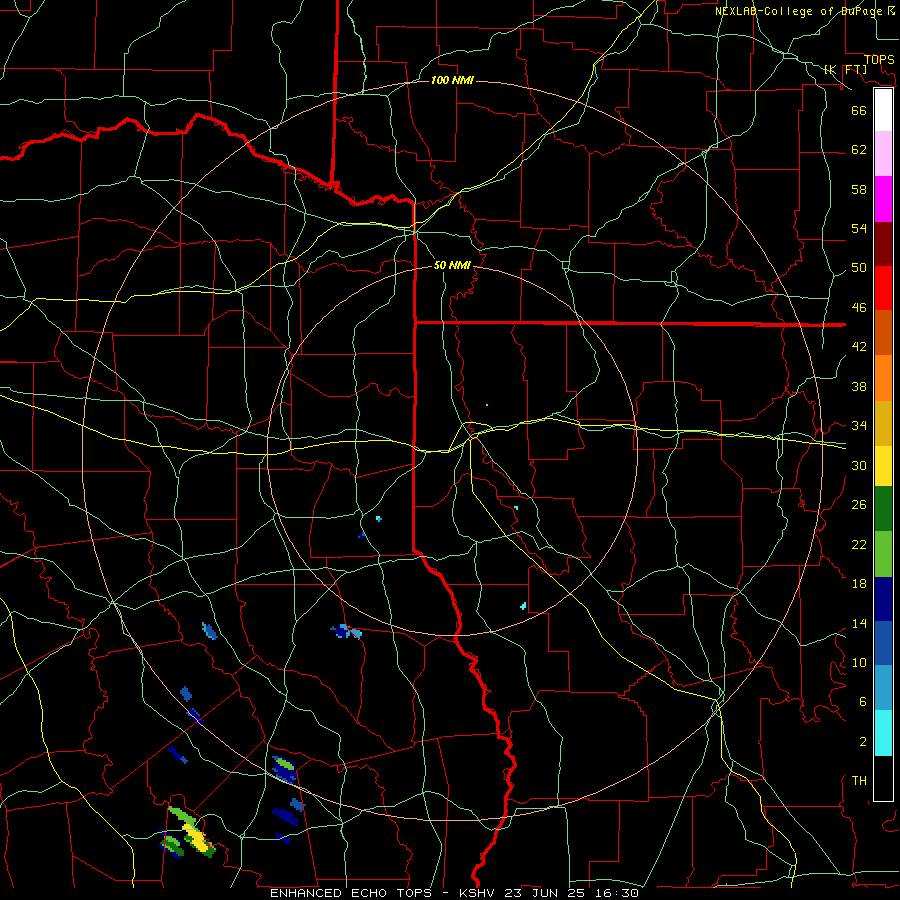This screenshot has height=900, width=900.
Task: Pick the dark orange legend swatch
Action: click(x=883, y=332)
